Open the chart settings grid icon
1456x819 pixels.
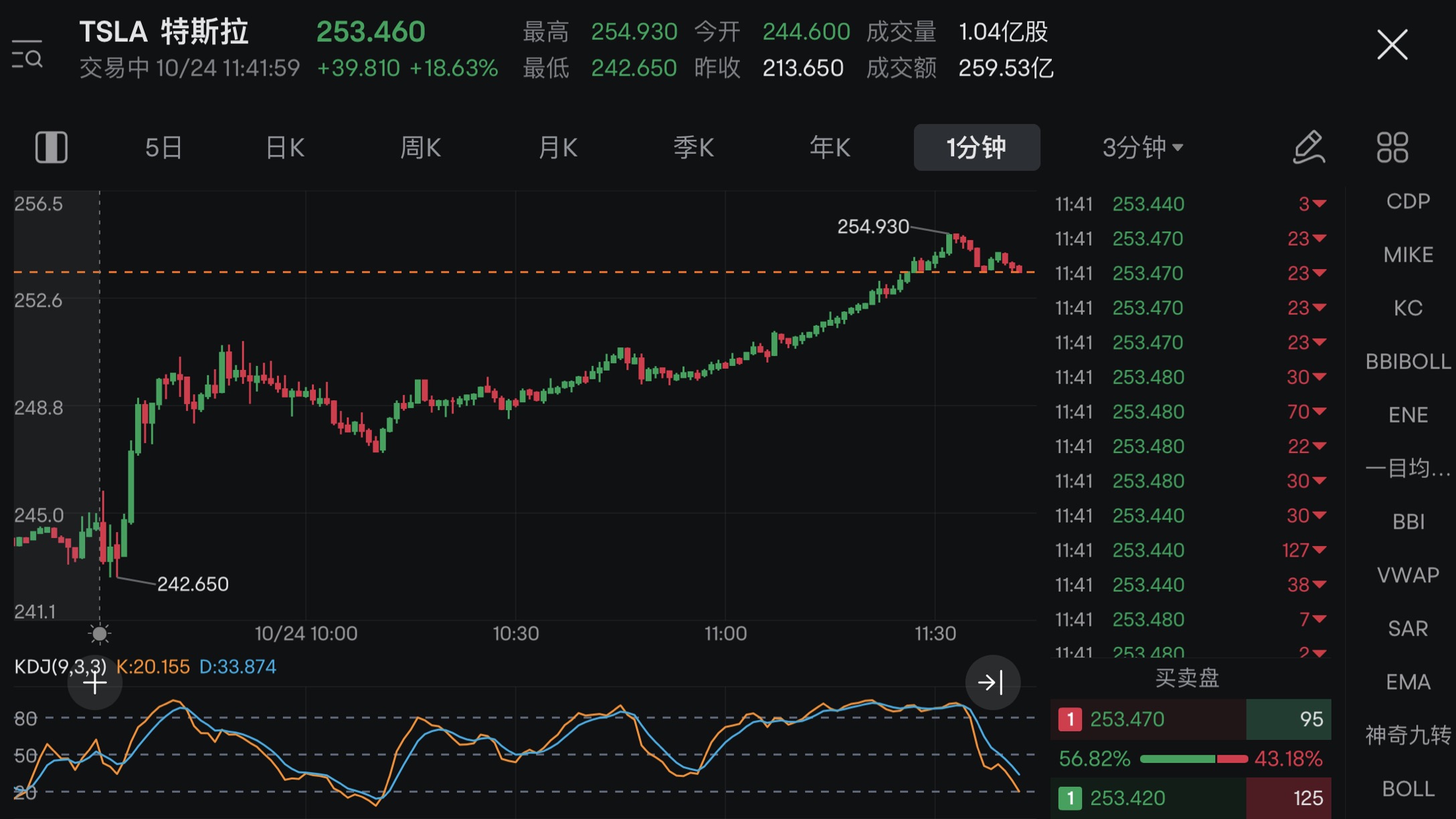(1392, 147)
